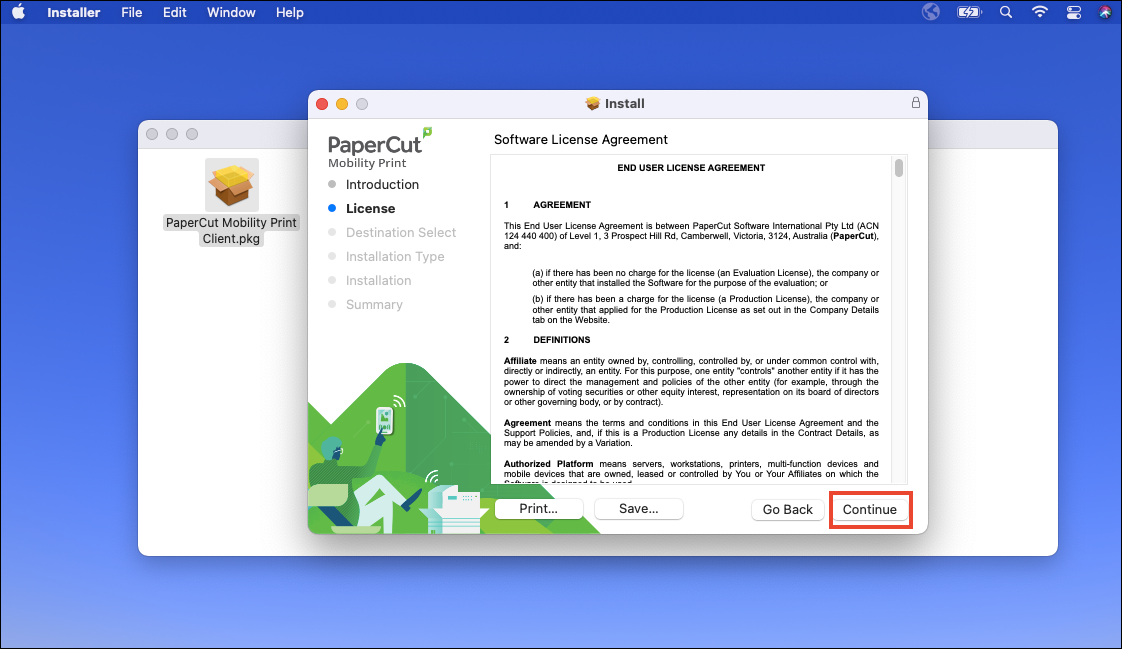Image resolution: width=1122 pixels, height=649 pixels.
Task: Open the Window menu
Action: 231,12
